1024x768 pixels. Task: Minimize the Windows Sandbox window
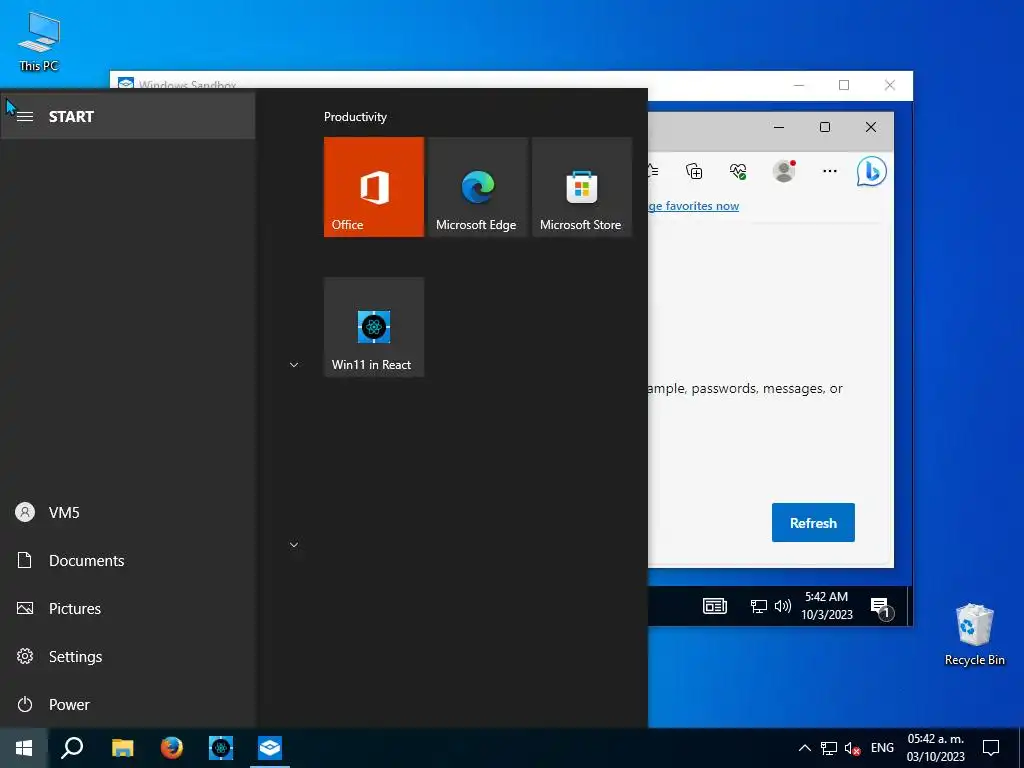pos(799,85)
